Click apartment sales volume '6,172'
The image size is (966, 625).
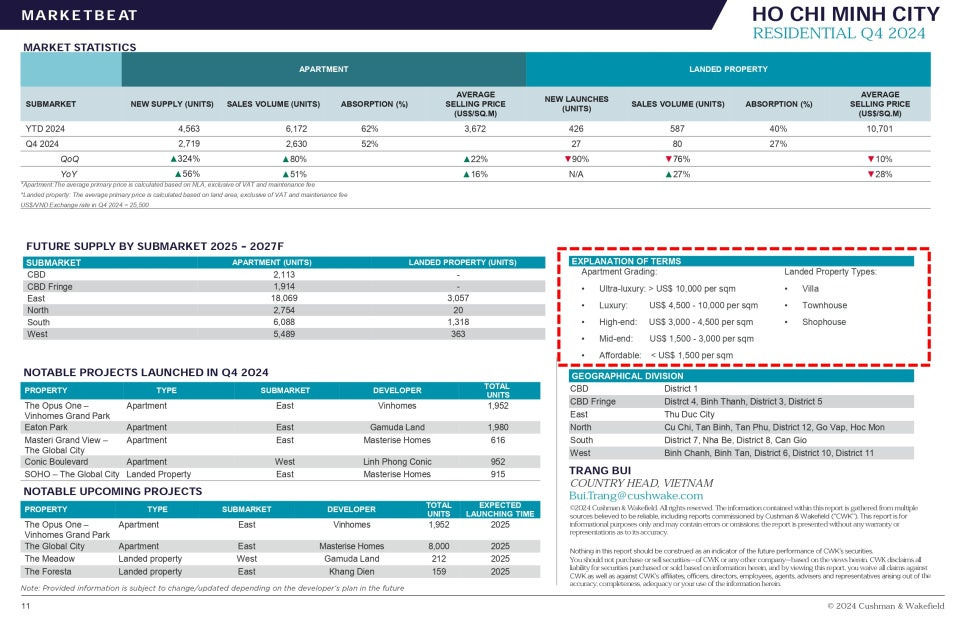coord(296,129)
